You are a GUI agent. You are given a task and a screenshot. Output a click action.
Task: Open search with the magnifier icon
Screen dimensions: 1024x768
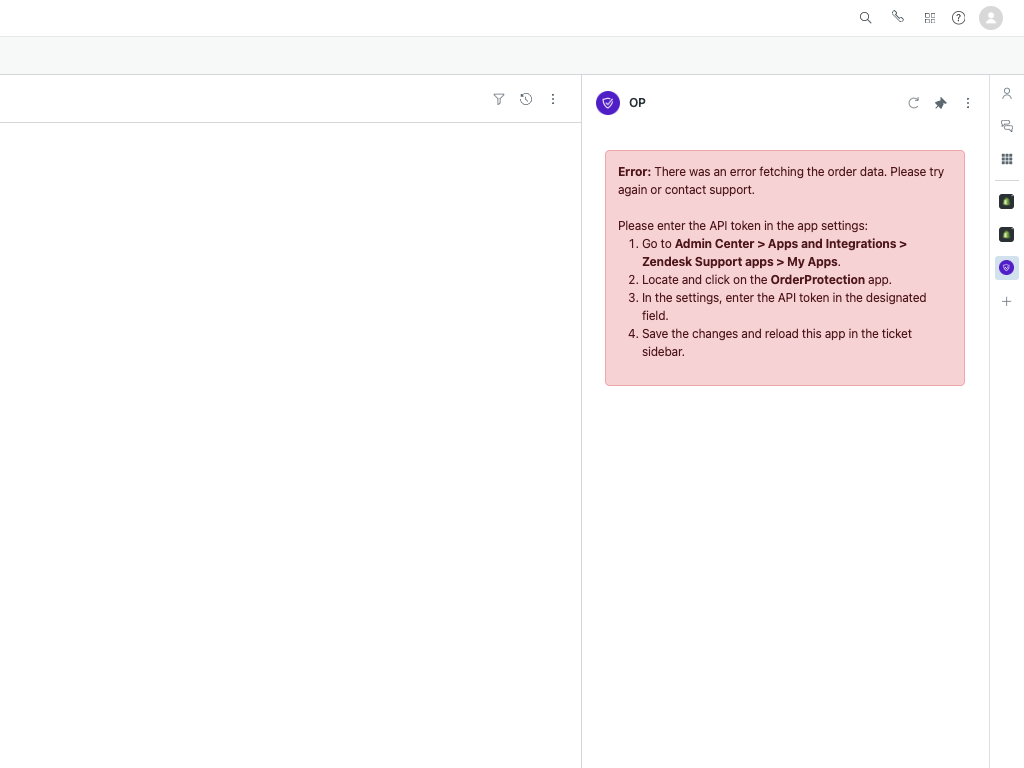[x=866, y=18]
